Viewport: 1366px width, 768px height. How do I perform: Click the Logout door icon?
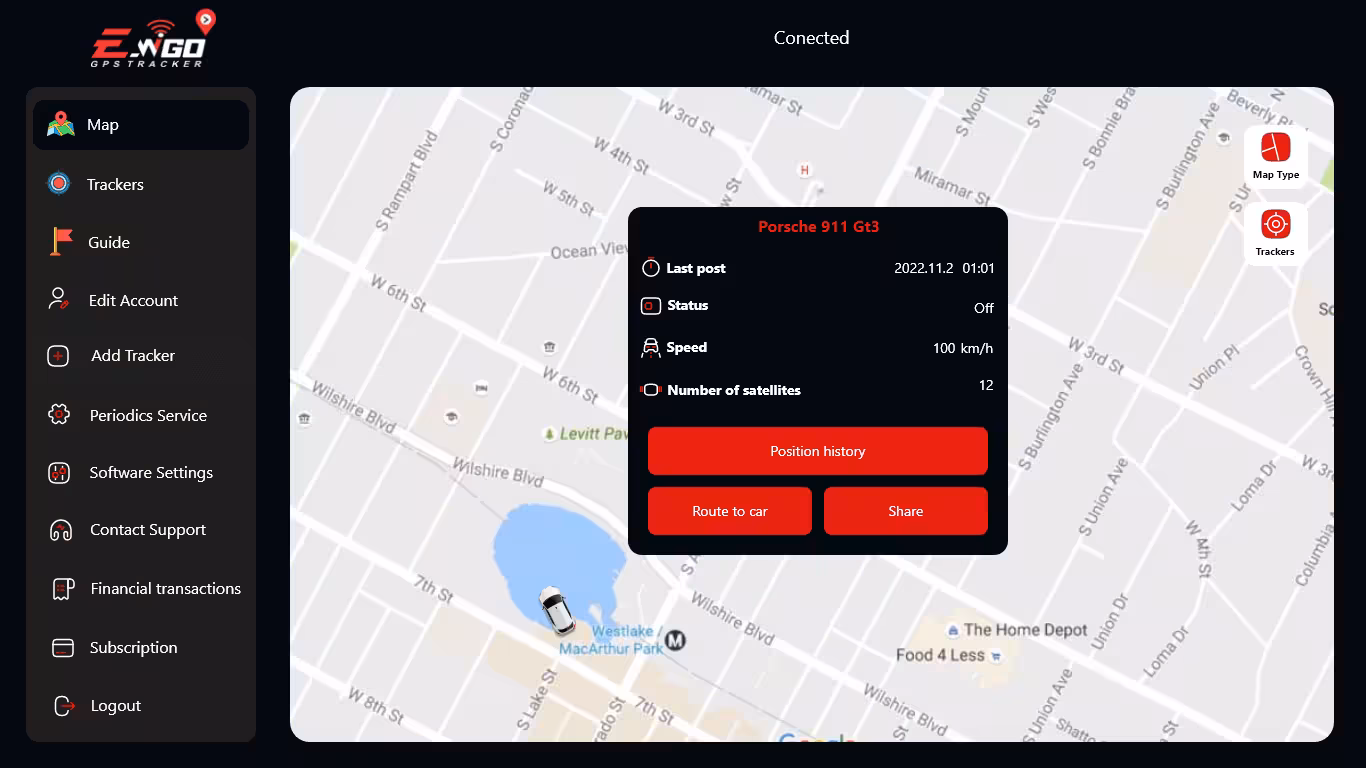tap(64, 706)
